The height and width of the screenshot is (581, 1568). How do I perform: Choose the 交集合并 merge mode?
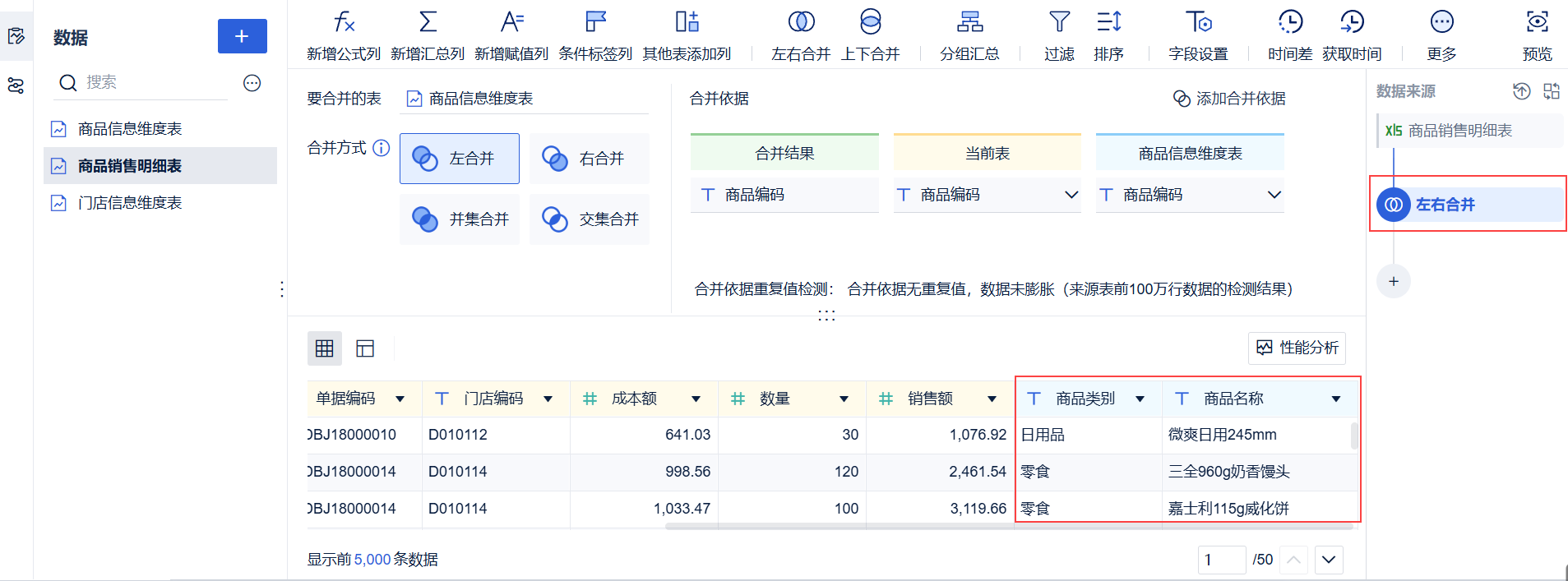pos(589,219)
